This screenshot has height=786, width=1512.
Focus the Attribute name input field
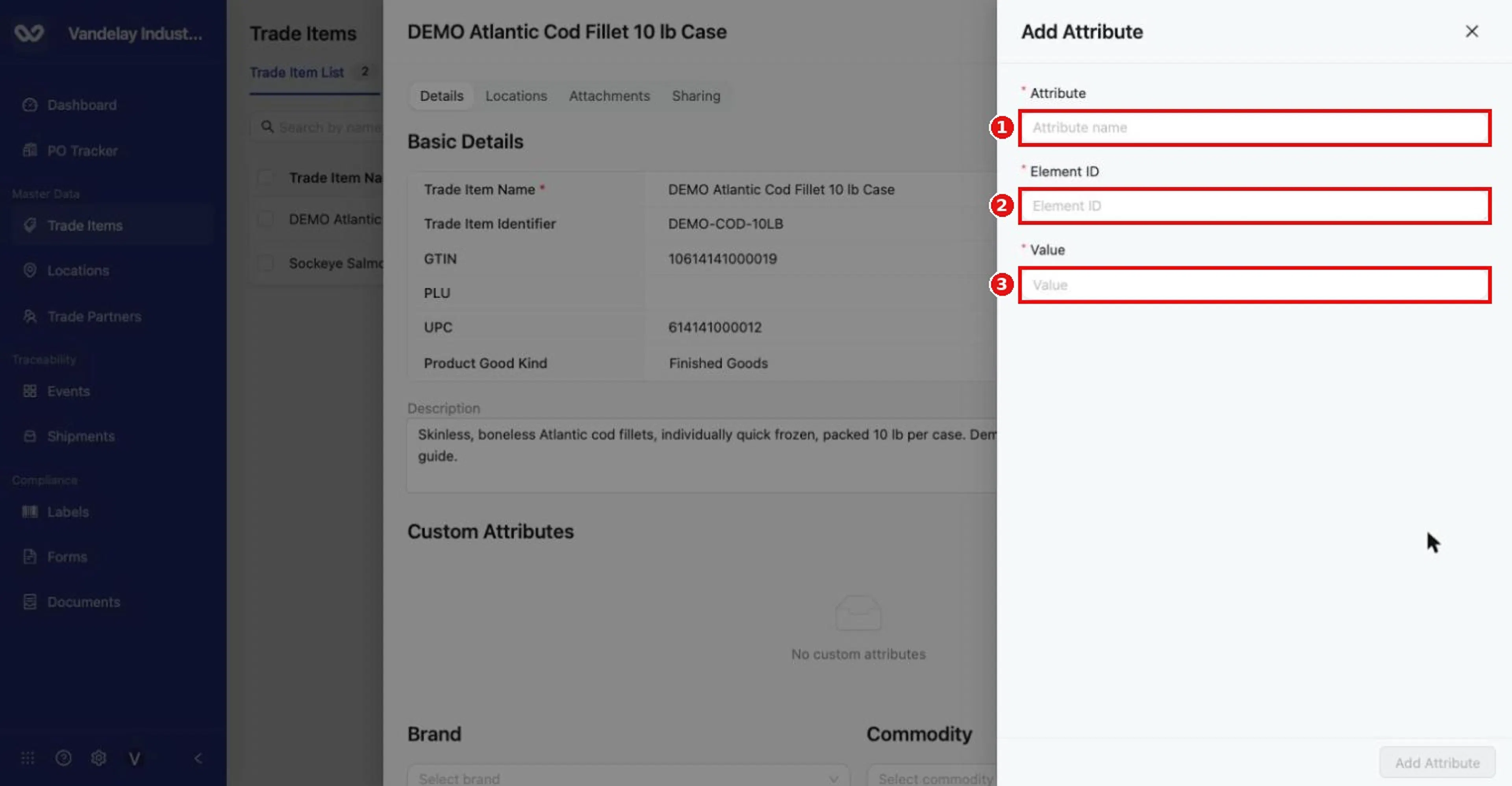click(1255, 127)
